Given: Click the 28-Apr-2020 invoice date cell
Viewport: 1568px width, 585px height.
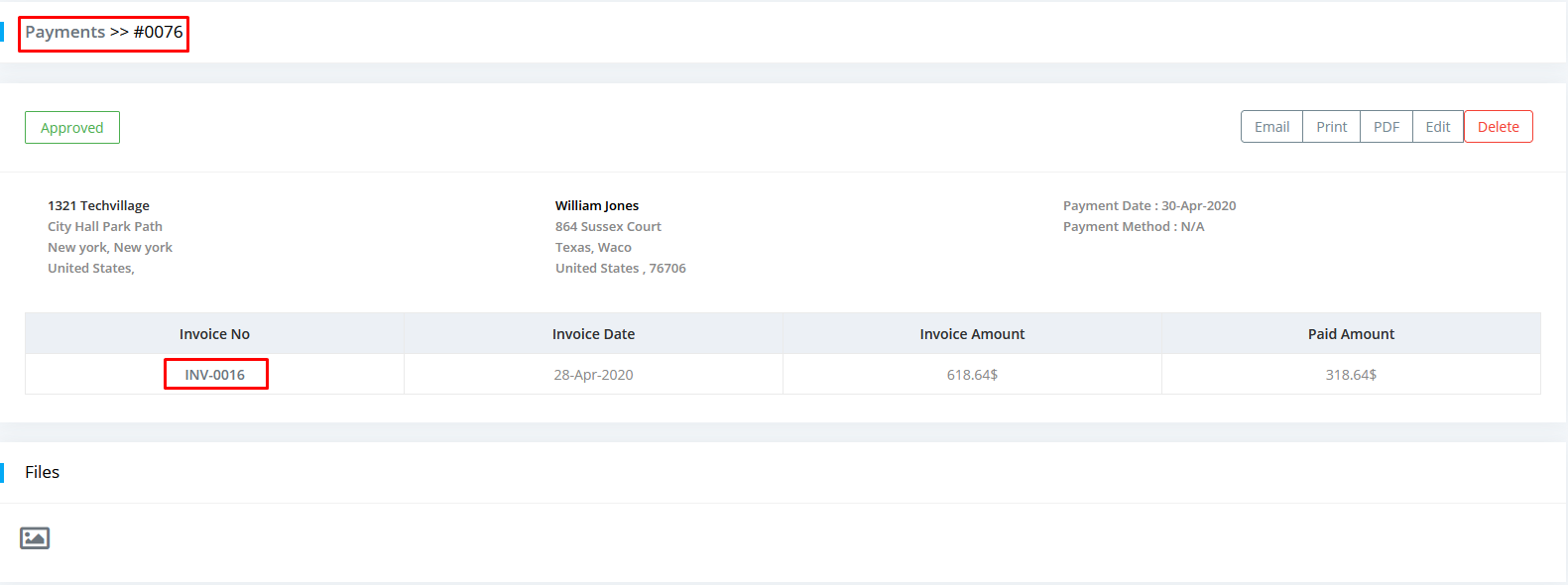Looking at the screenshot, I should tap(593, 375).
